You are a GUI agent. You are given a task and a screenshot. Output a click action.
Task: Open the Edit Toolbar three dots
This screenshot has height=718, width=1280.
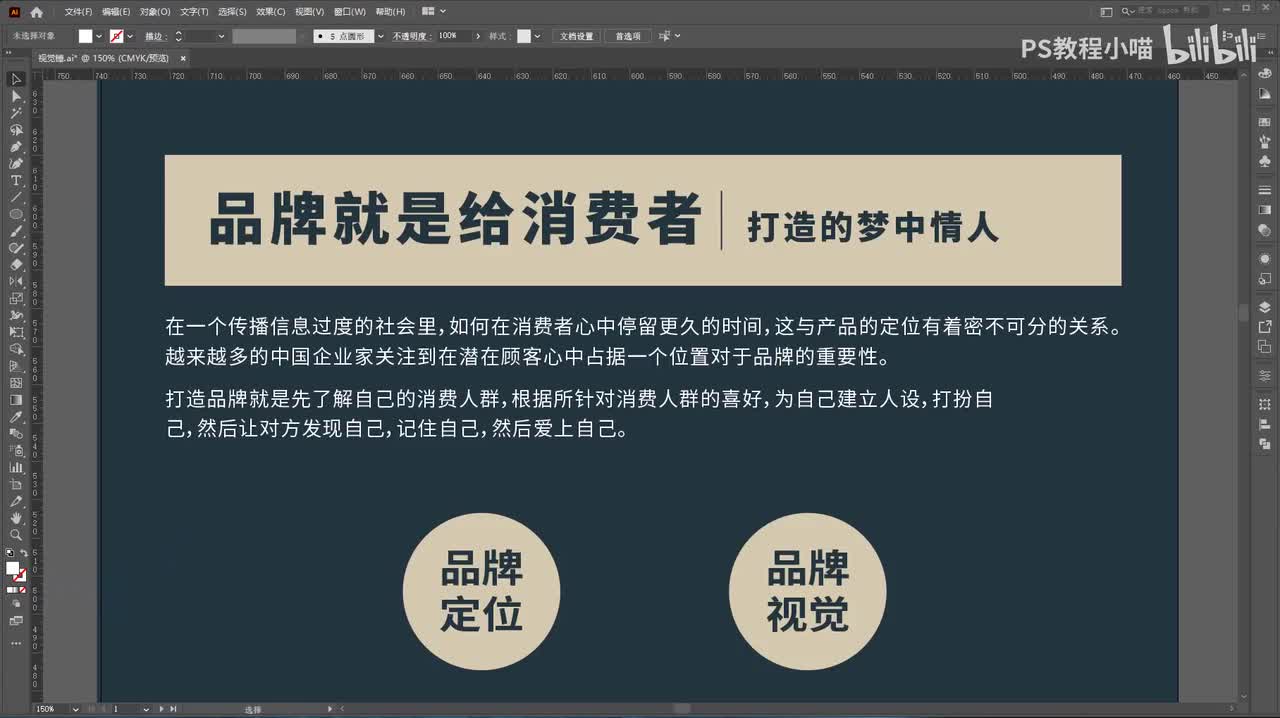(x=16, y=644)
